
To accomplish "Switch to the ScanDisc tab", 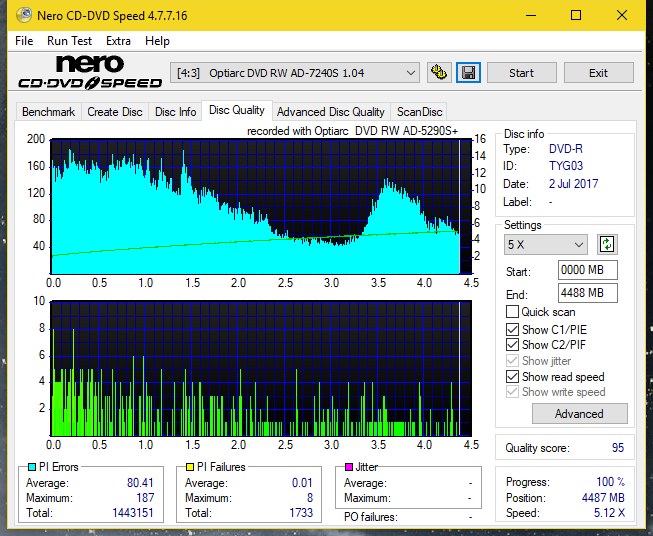I will 419,112.
